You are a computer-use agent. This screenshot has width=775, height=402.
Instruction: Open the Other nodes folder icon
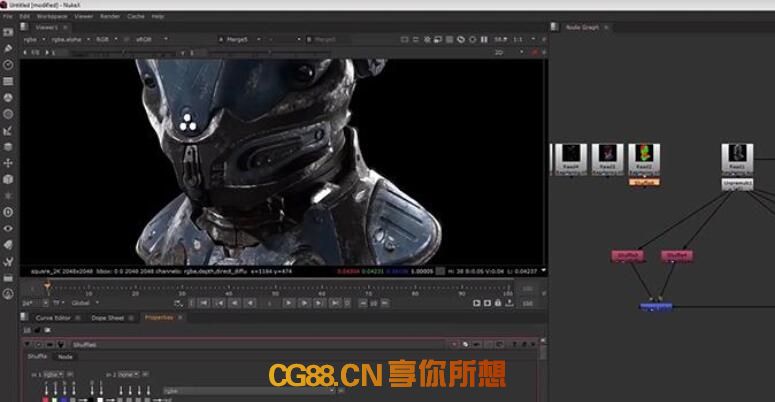pyautogui.click(x=8, y=278)
